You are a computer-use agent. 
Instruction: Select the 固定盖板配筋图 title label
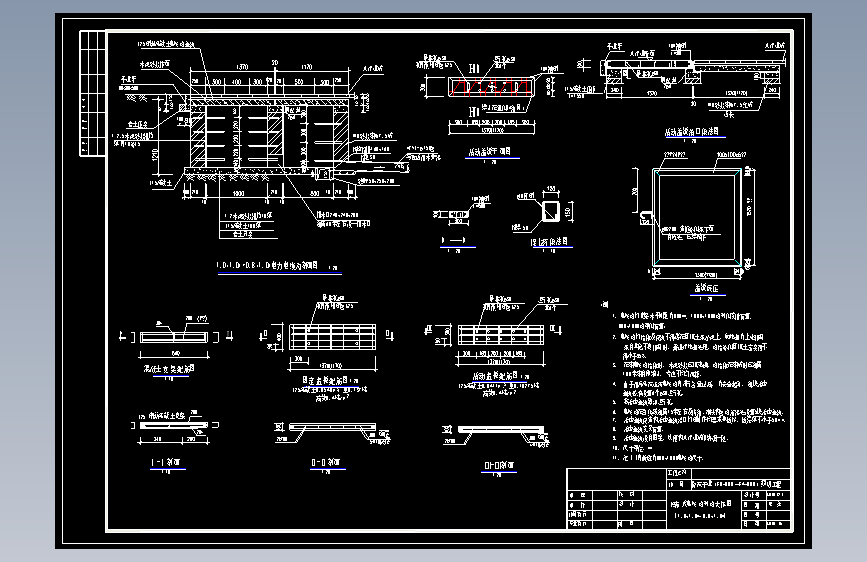pyautogui.click(x=326, y=380)
